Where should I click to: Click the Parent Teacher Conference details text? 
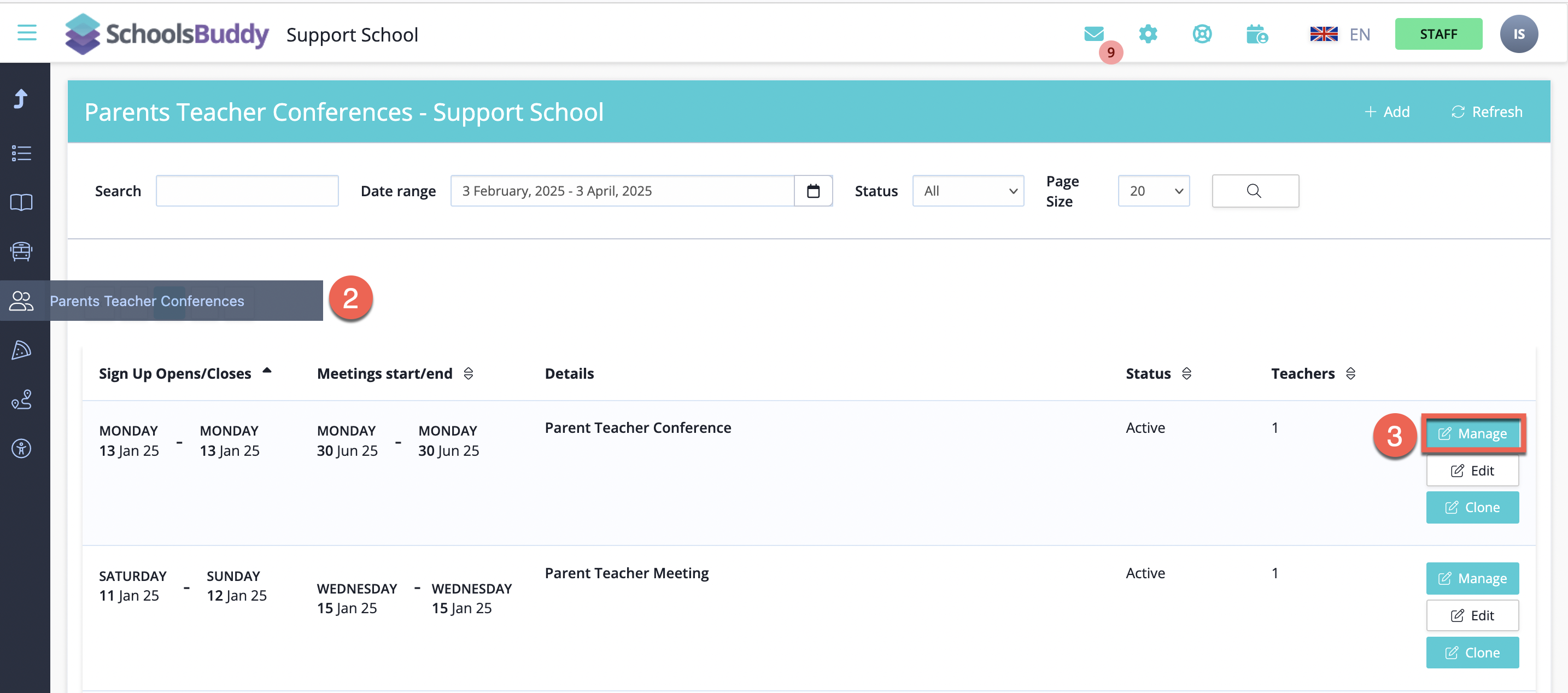(x=637, y=428)
